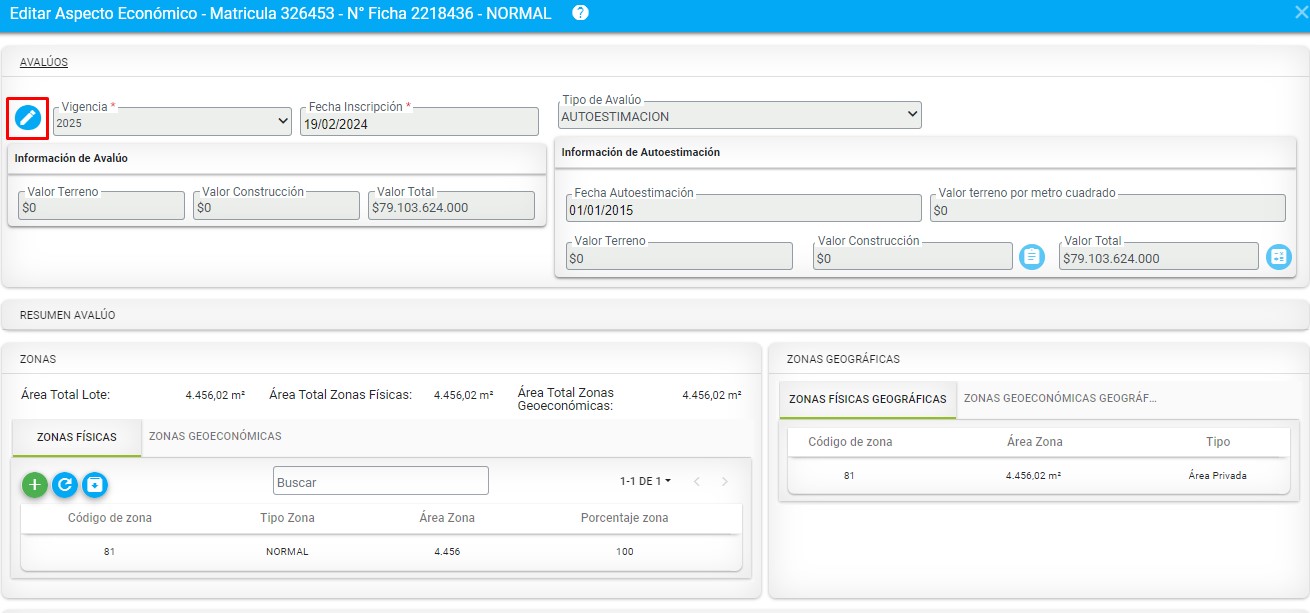Click the Área Zona header in zonas físicas table
This screenshot has width=1310, height=613.
447,518
